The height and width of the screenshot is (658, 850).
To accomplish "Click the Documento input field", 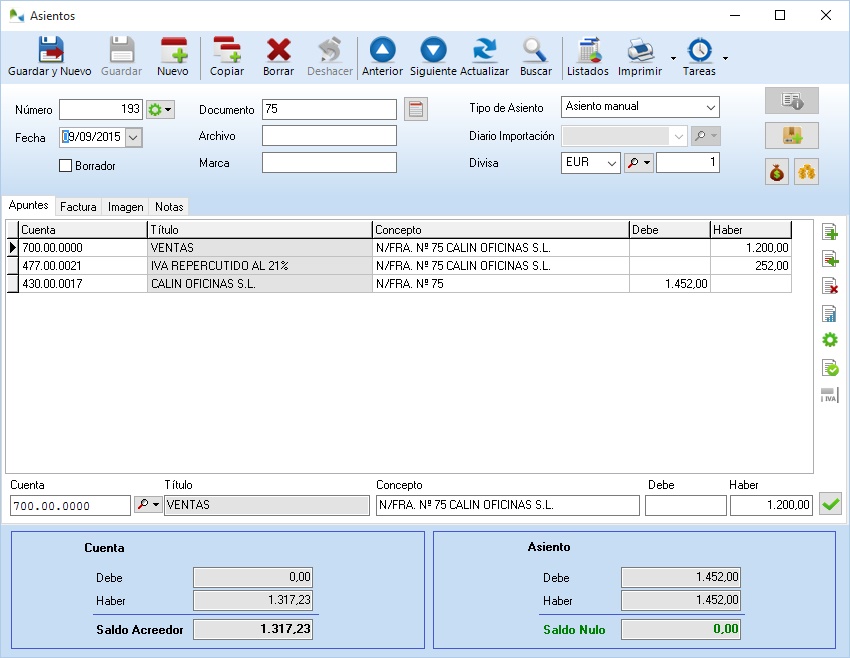I will [x=329, y=109].
